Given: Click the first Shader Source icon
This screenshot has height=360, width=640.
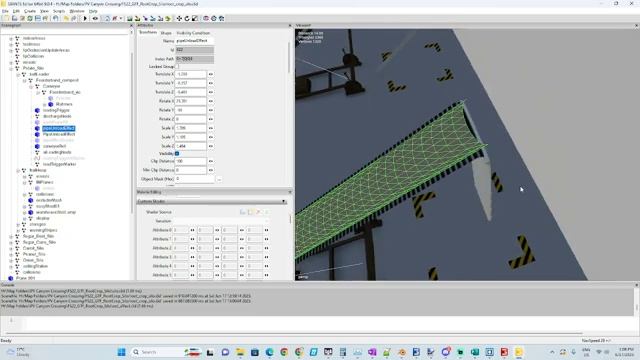Looking at the screenshot, I should (x=242, y=212).
